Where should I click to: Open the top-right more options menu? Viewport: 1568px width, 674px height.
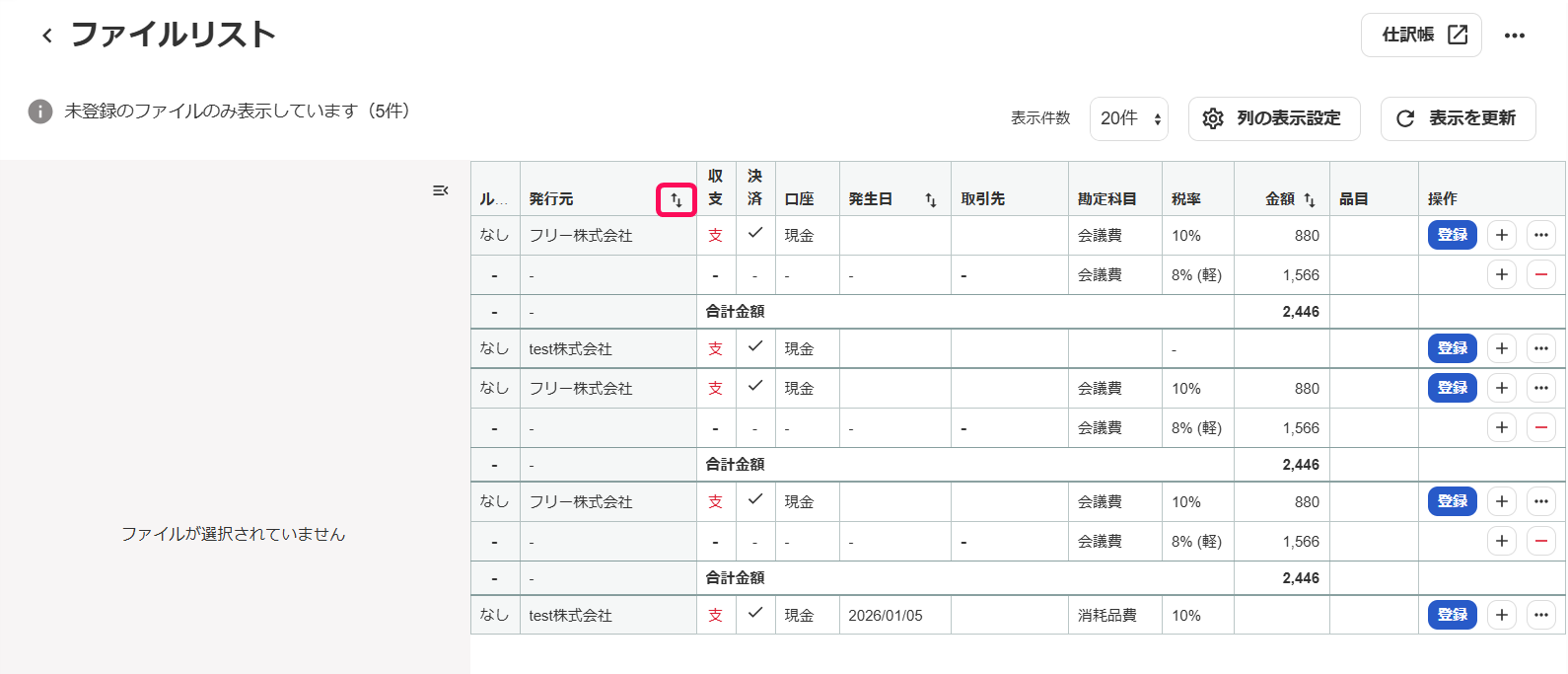pyautogui.click(x=1515, y=36)
